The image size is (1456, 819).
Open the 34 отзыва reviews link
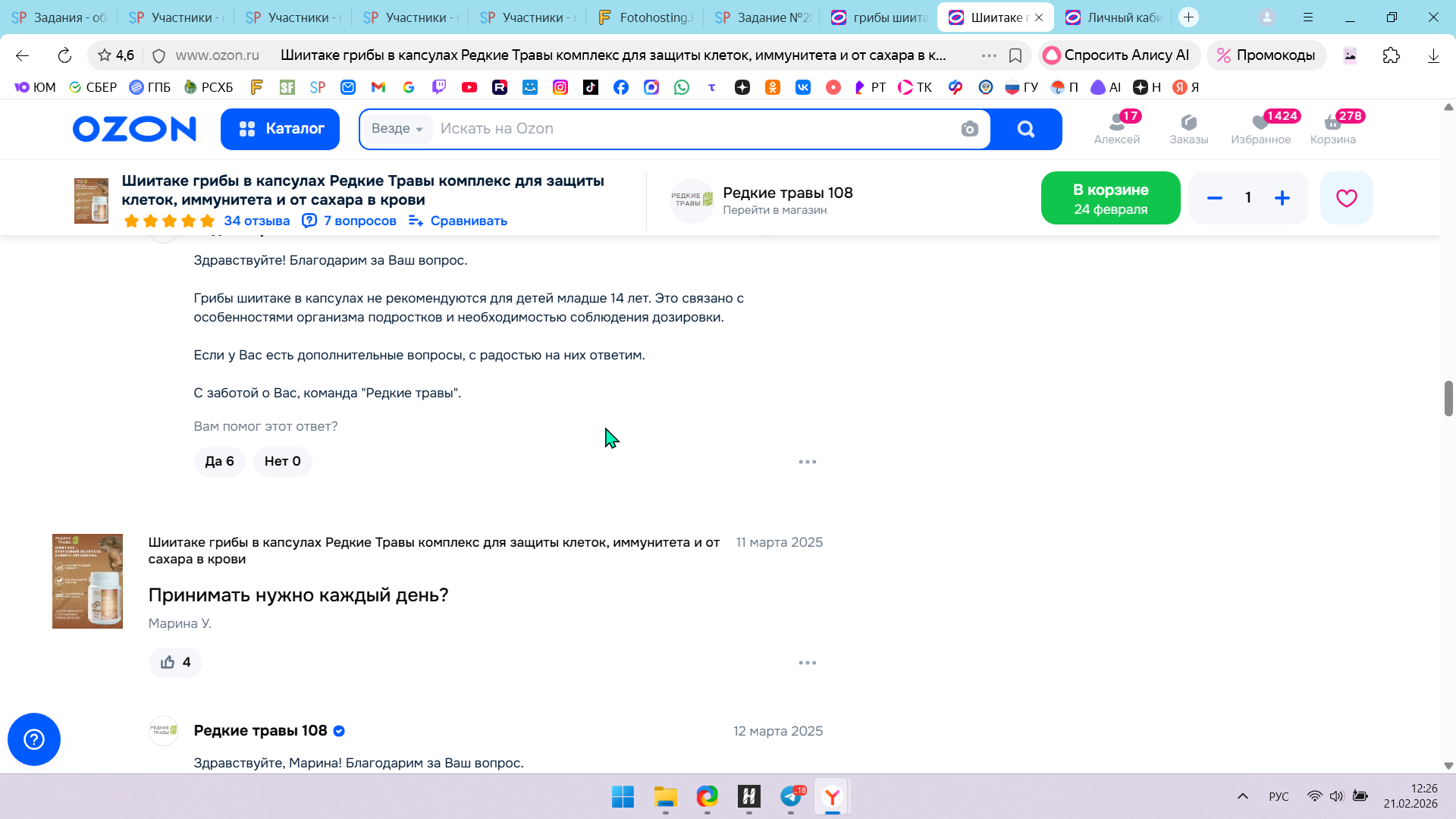pos(256,221)
